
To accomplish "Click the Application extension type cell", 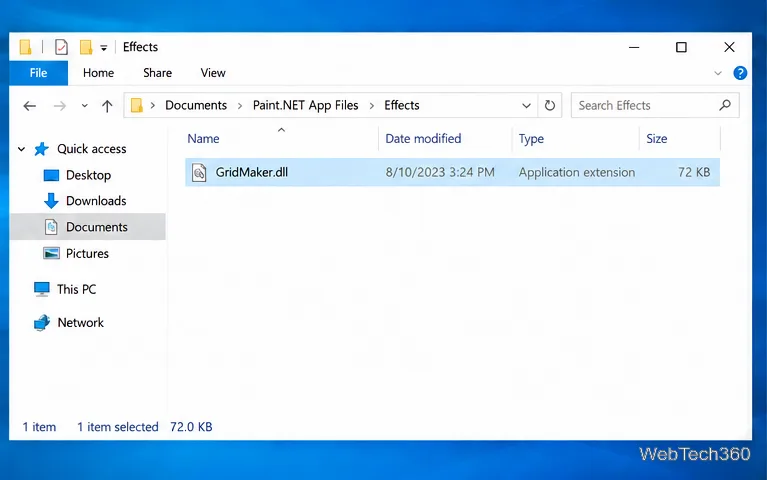I will (x=577, y=172).
